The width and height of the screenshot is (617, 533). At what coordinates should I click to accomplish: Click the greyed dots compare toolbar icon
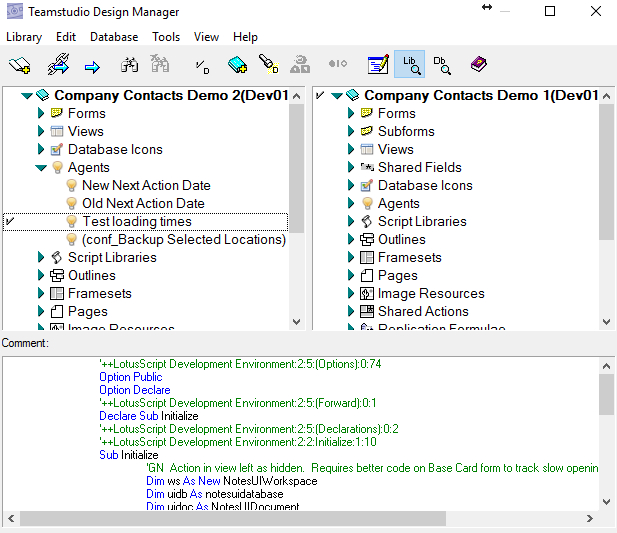pos(338,63)
